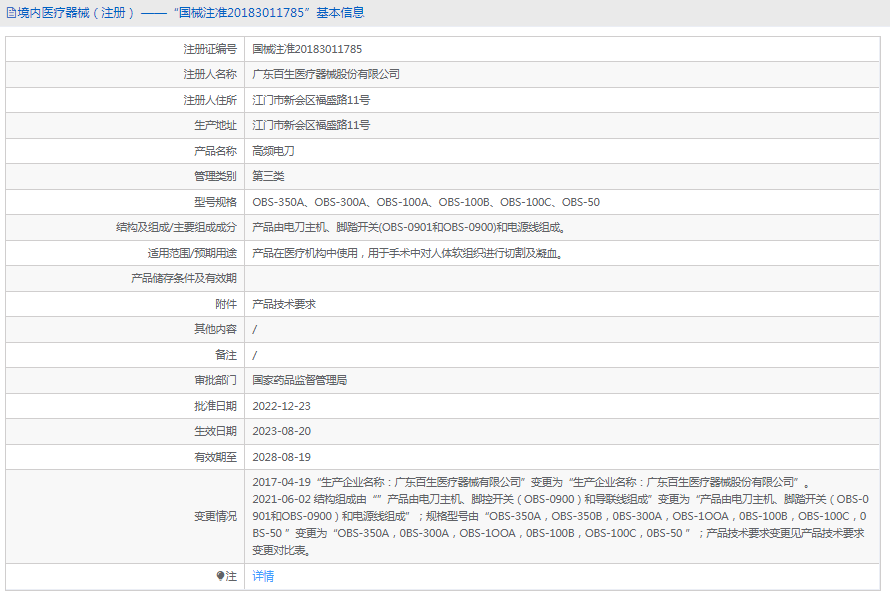Select the 产品名称 row label
This screenshot has height=598, width=890.
click(215, 151)
